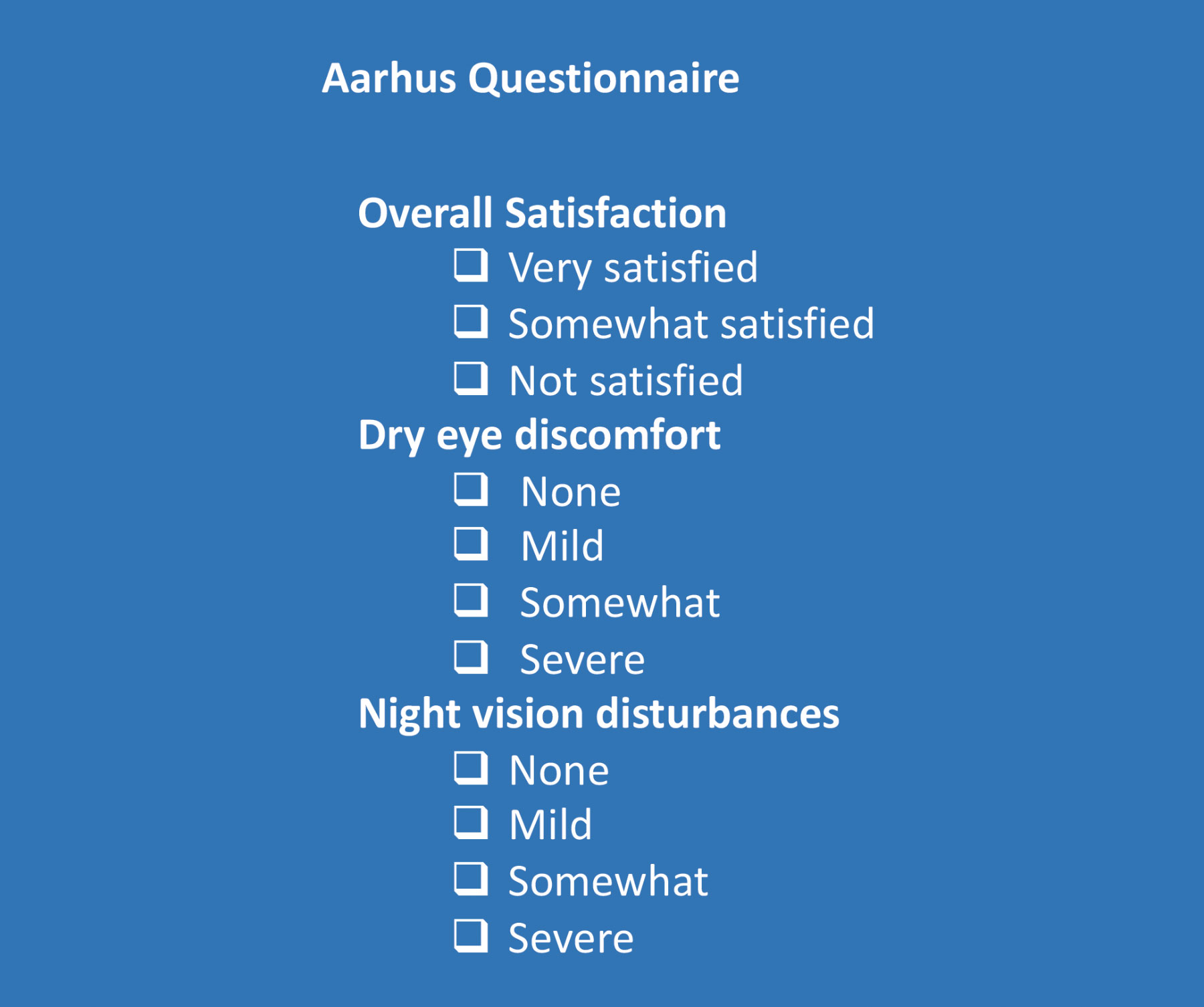Select the Not satisfied checkbox

471,378
